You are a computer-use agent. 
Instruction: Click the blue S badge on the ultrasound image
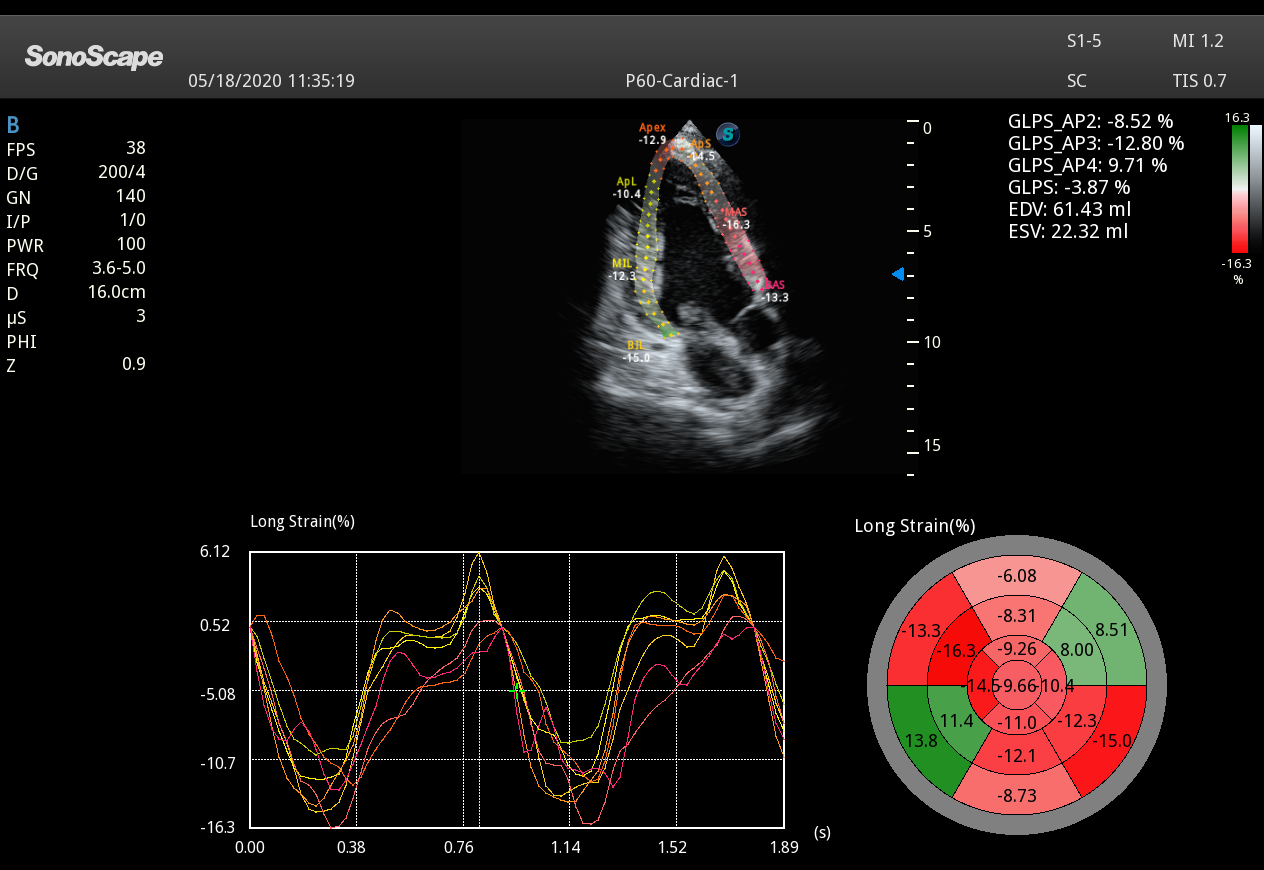(x=728, y=135)
